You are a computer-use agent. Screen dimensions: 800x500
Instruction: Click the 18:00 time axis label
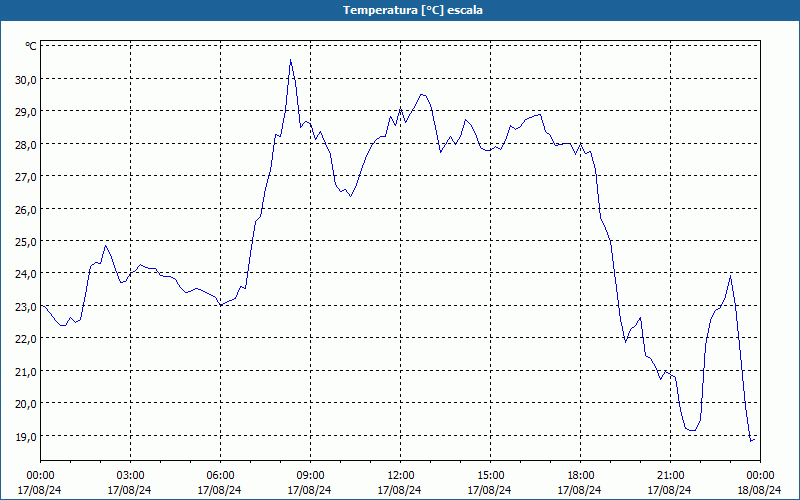coord(580,475)
